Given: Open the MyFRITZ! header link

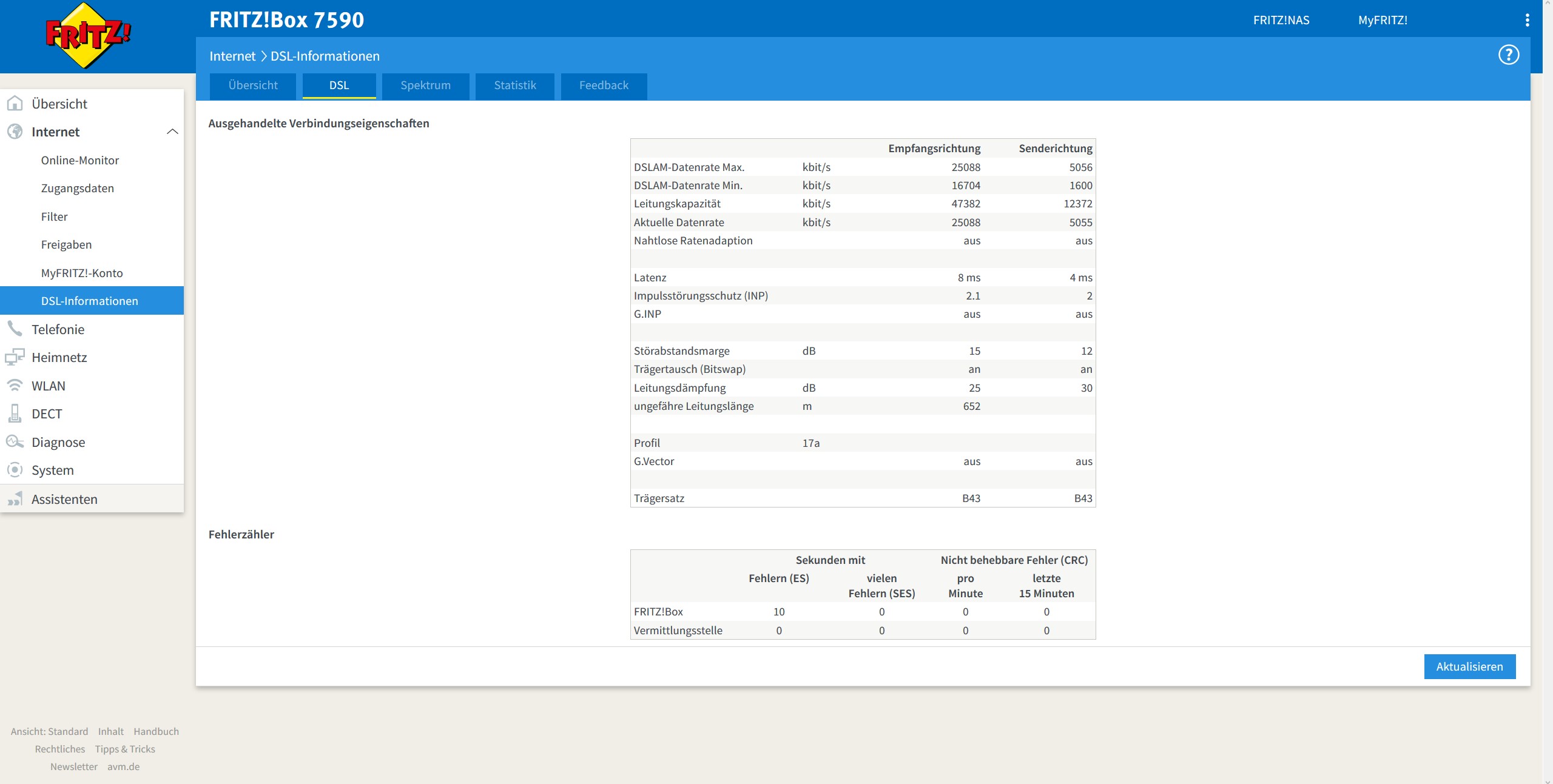Looking at the screenshot, I should click(1383, 20).
